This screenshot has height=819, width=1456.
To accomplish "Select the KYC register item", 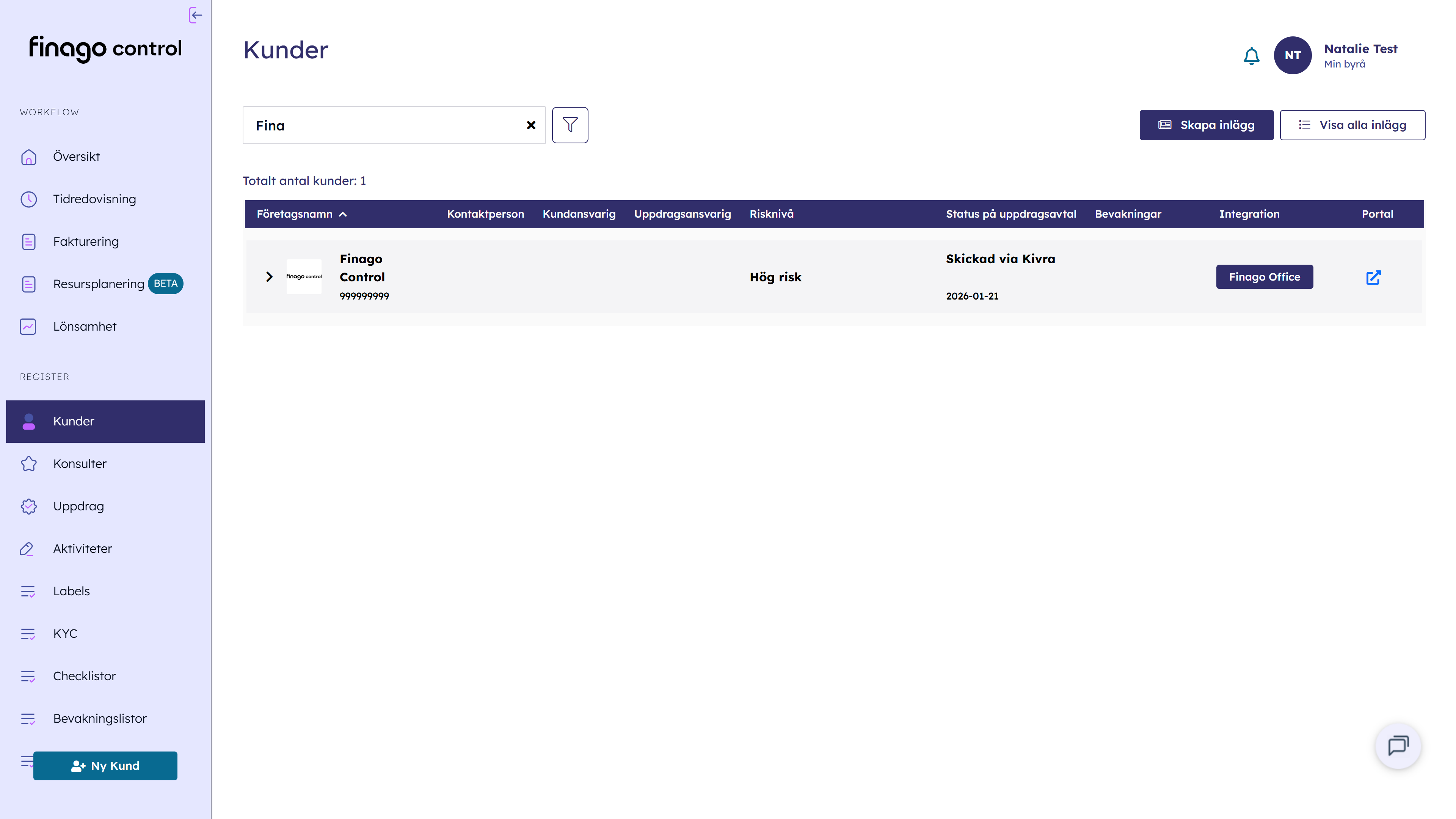I will click(x=65, y=634).
